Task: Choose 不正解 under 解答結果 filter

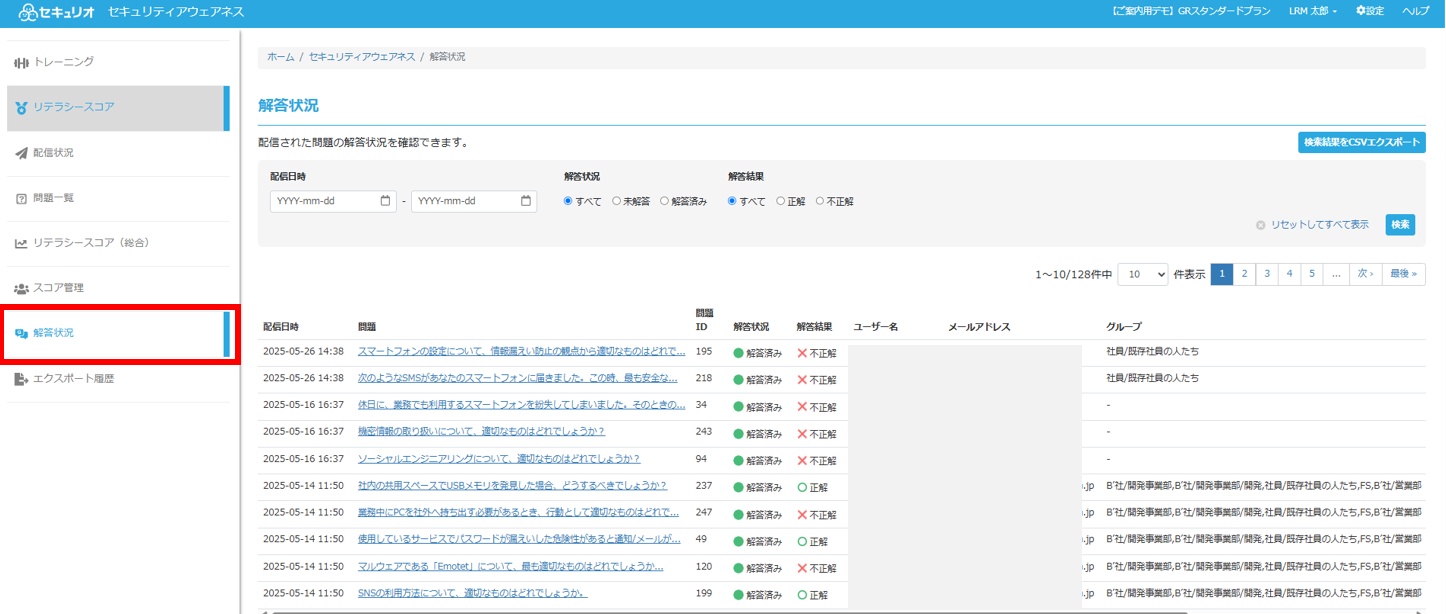Action: 820,201
